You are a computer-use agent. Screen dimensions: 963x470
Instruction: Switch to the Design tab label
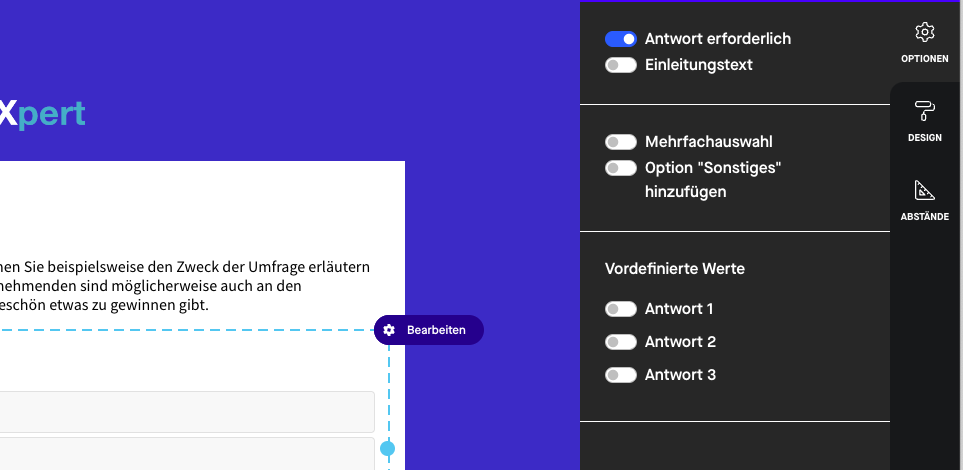924,138
